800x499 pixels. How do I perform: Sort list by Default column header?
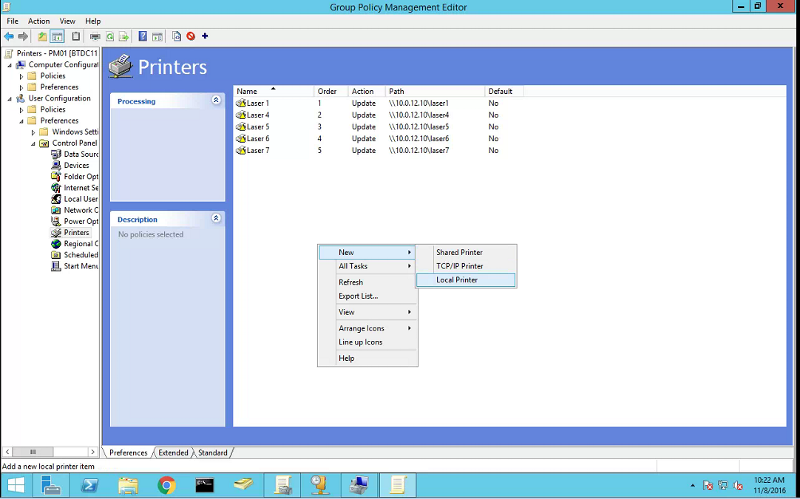point(504,91)
